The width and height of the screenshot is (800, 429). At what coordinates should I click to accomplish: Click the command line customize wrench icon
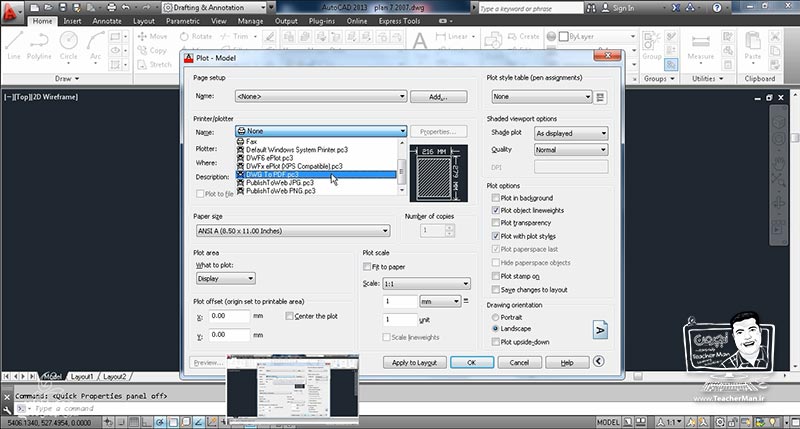pyautogui.click(x=7, y=410)
